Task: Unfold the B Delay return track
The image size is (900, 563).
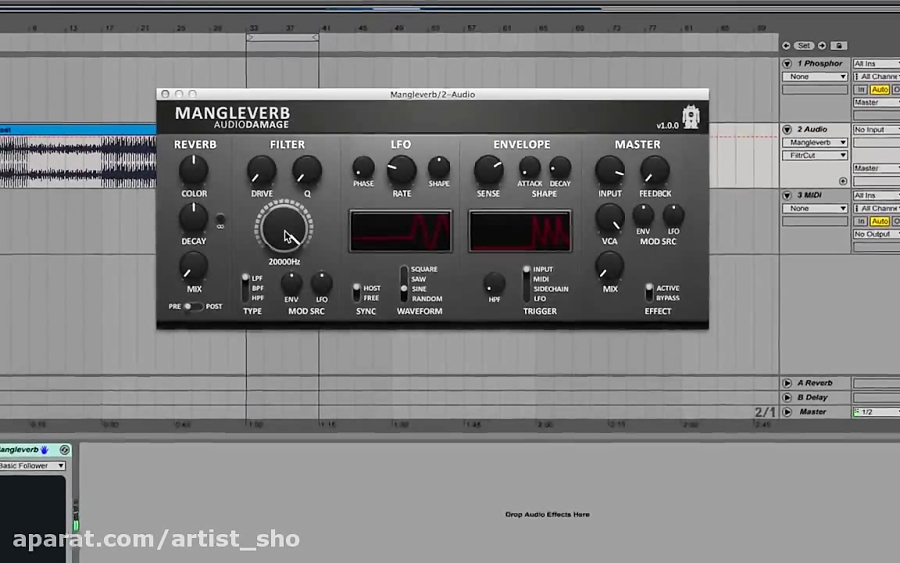Action: tap(787, 397)
